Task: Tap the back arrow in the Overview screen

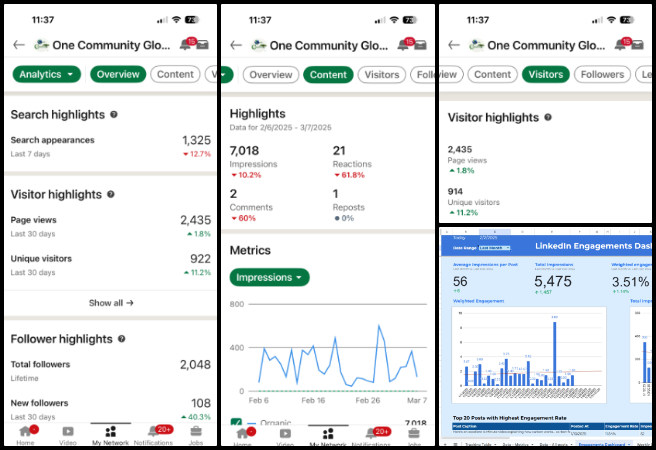Action: point(19,45)
